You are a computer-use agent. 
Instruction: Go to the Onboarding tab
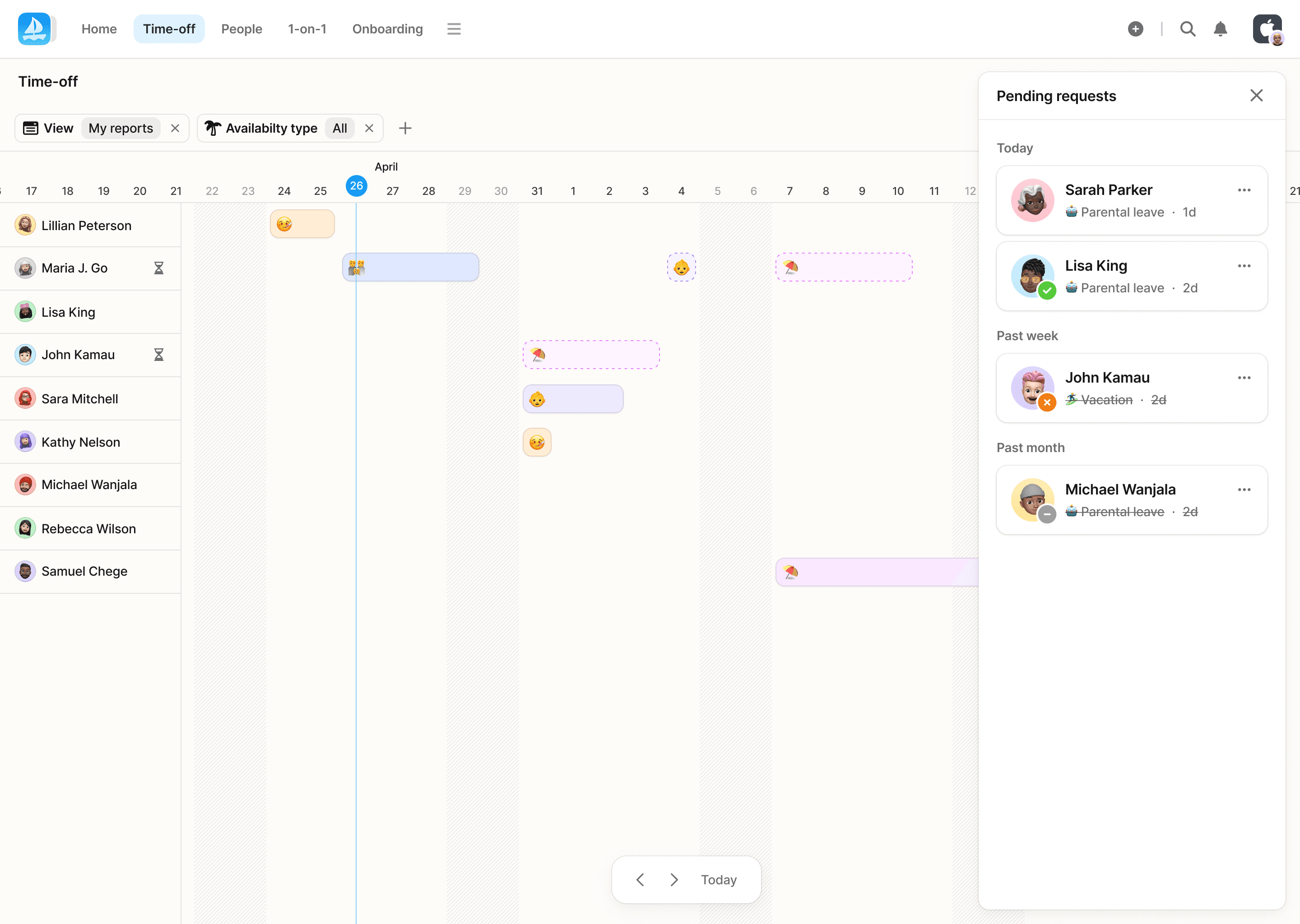pos(387,29)
